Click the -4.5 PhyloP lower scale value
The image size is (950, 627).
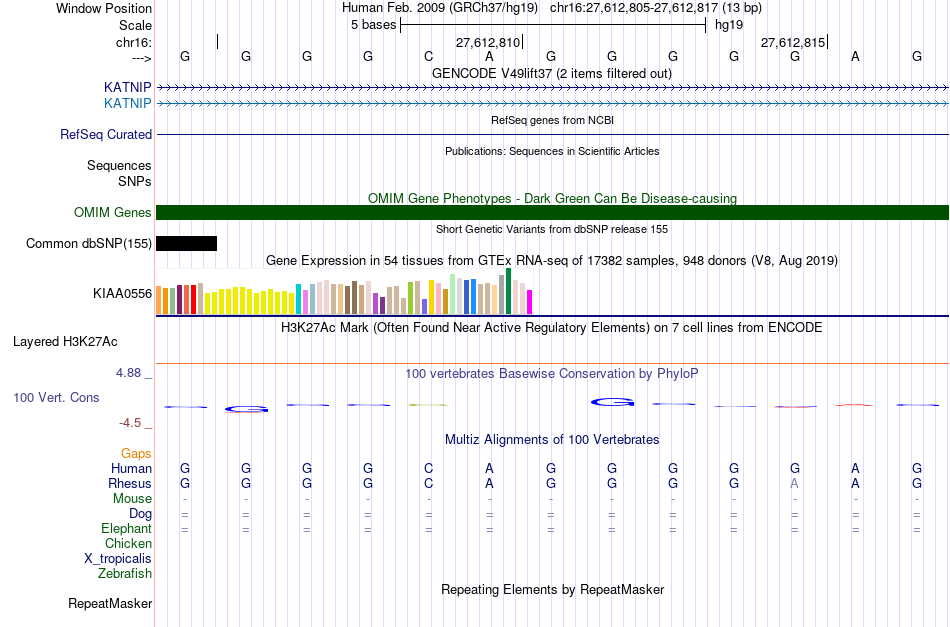130,423
